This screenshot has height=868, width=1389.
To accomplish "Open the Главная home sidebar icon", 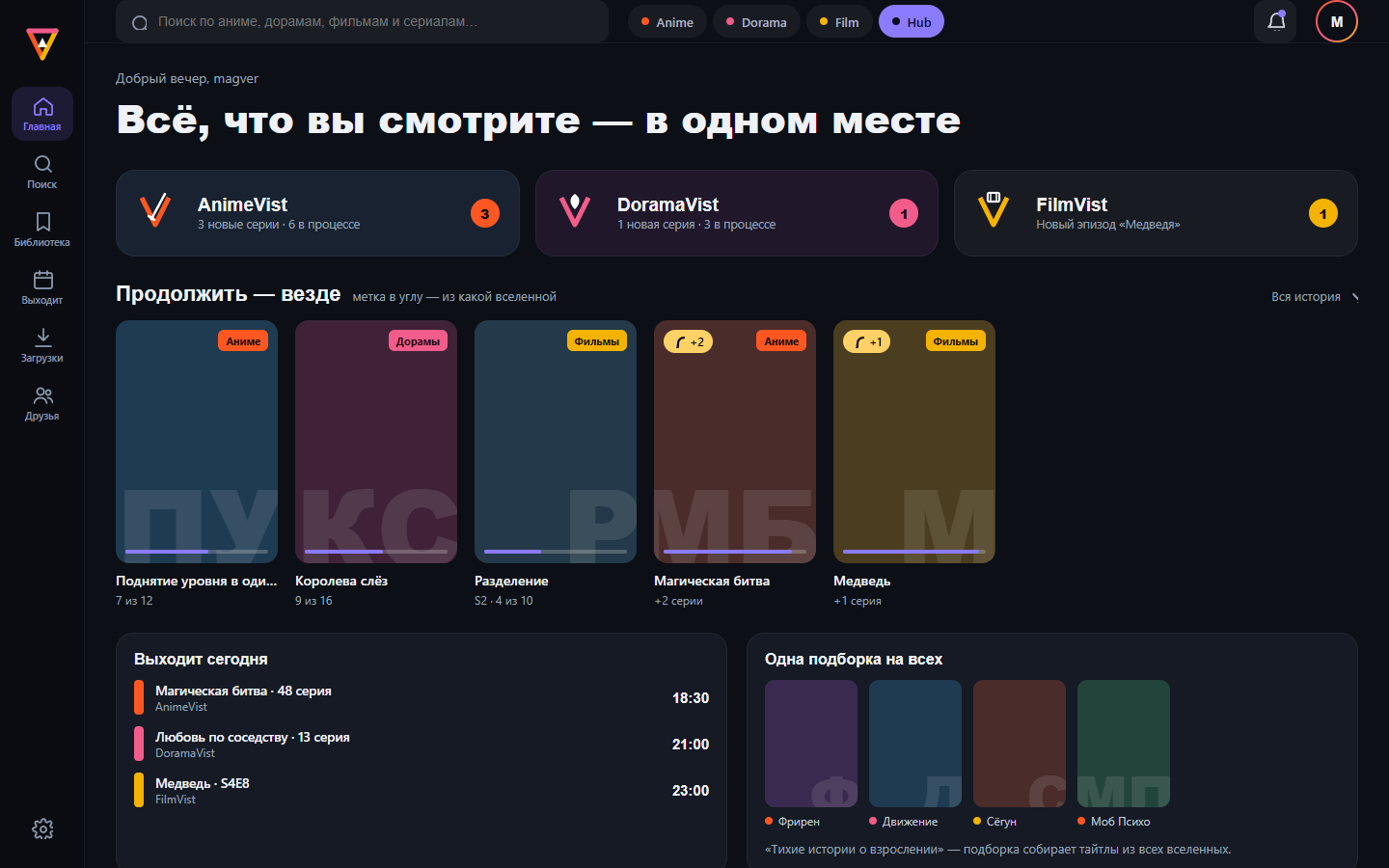I will [42, 114].
